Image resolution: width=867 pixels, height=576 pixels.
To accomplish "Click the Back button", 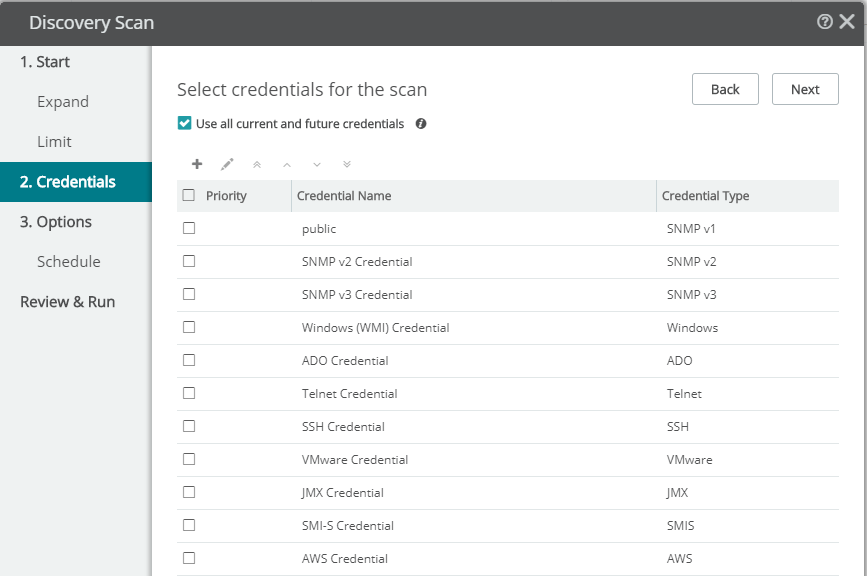I will click(725, 89).
